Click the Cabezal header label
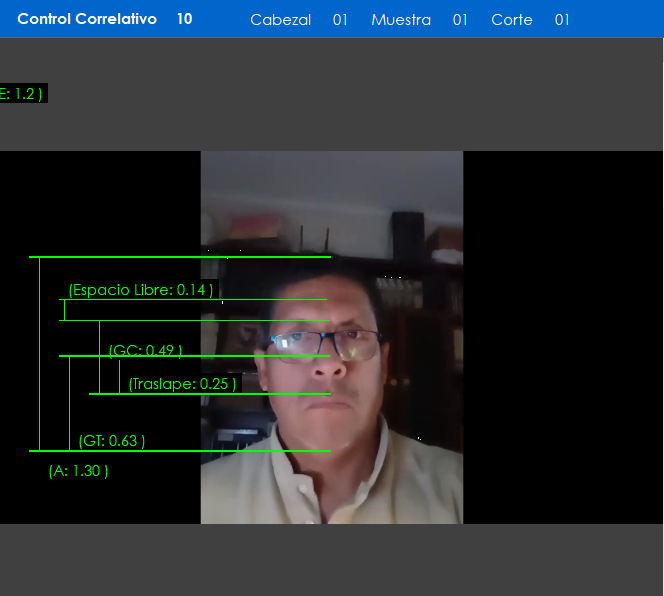Viewport: 664px width, 596px height. point(280,20)
